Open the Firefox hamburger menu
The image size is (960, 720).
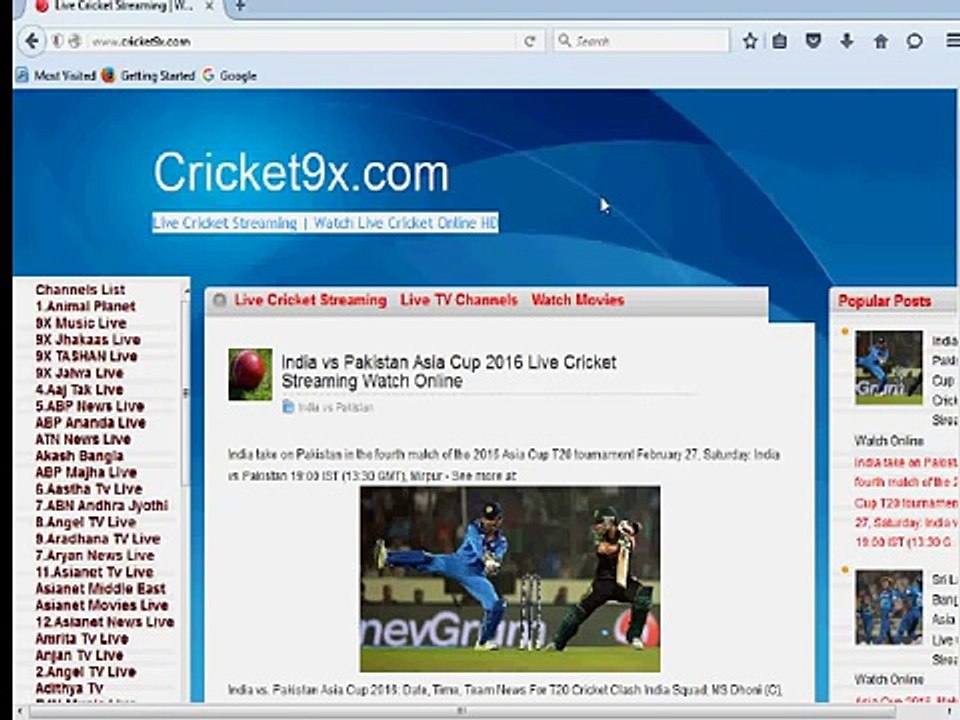tap(953, 41)
